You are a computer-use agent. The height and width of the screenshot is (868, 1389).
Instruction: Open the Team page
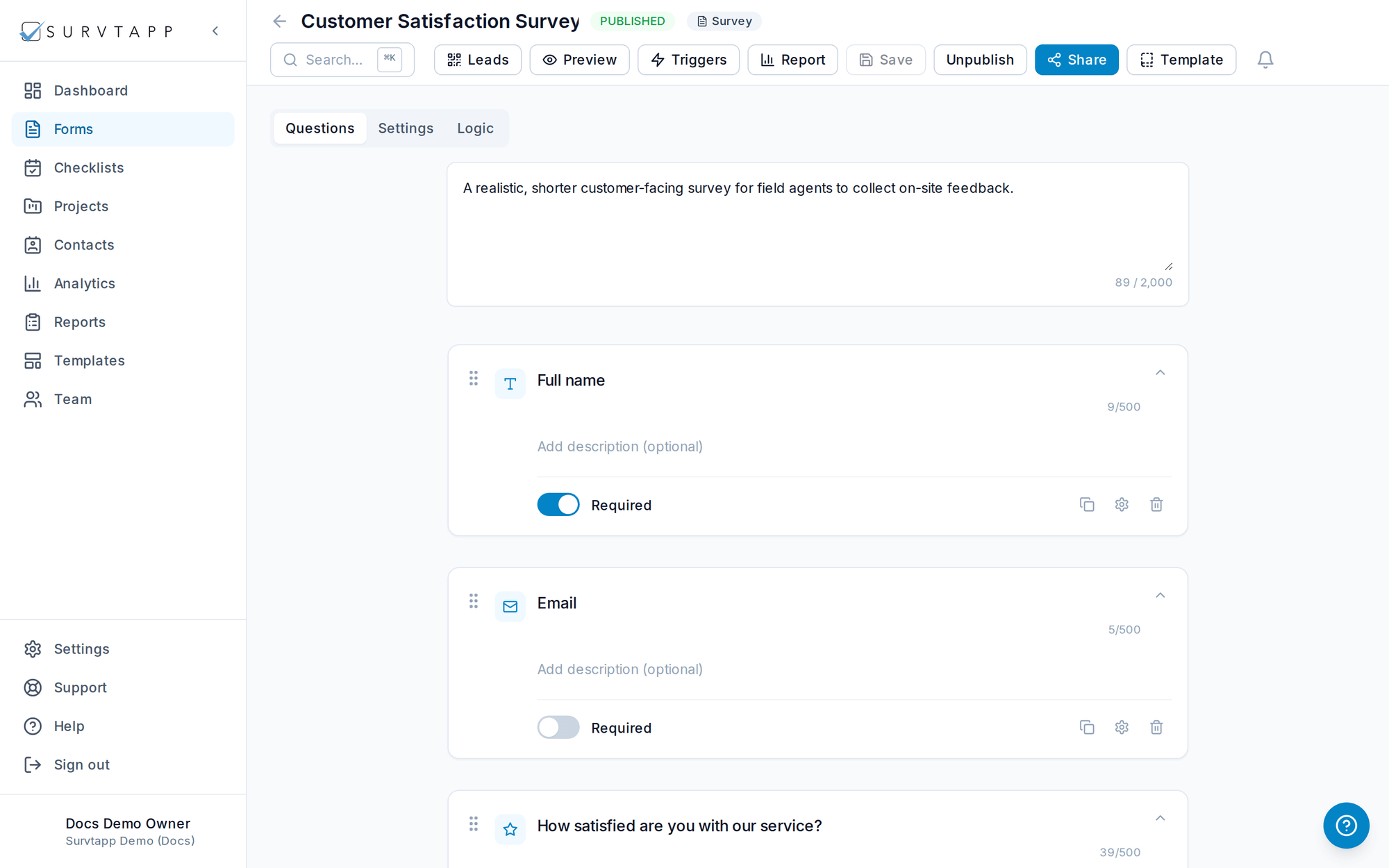(123, 399)
